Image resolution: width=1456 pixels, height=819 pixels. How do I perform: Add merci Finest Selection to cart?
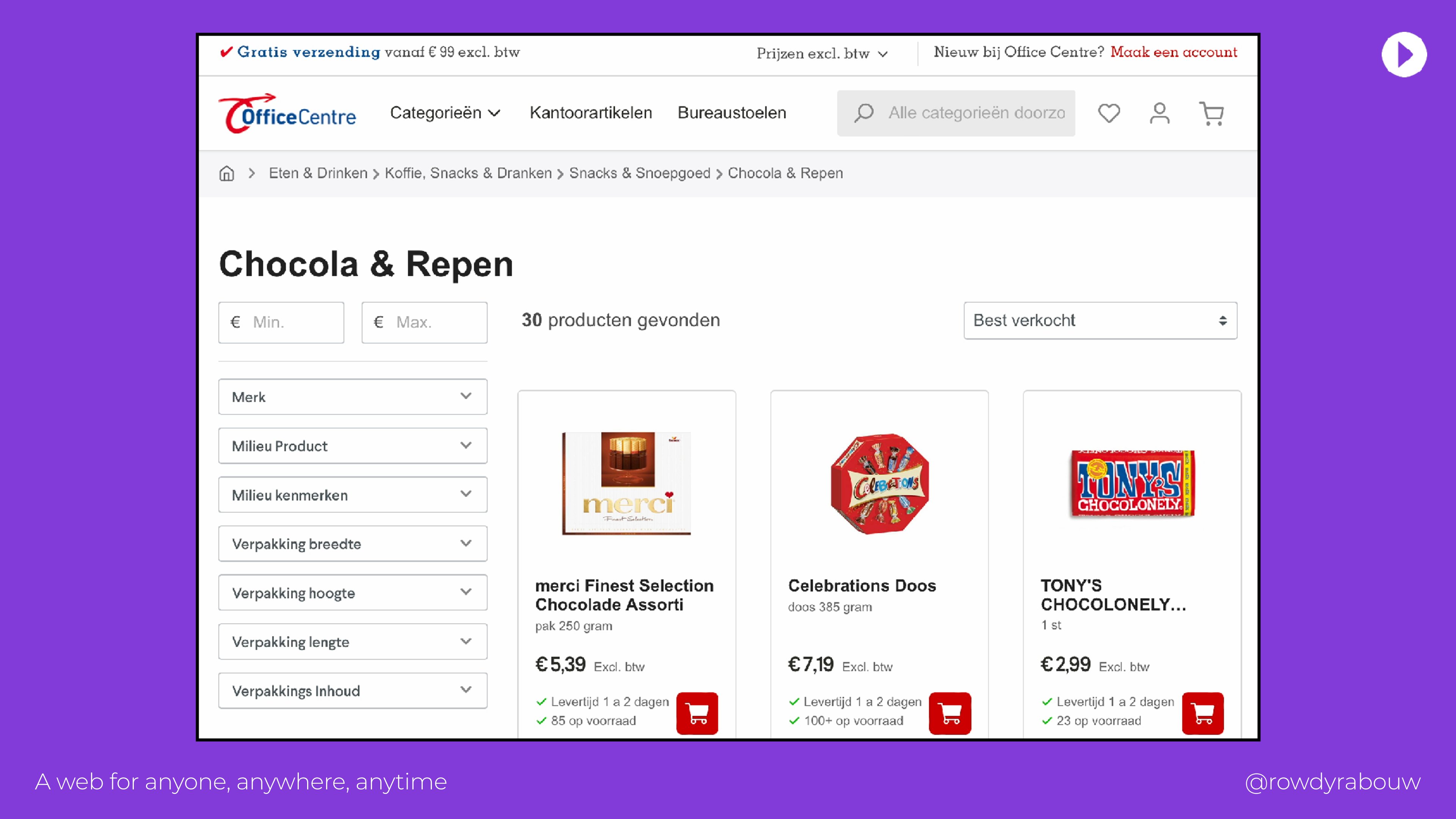point(697,713)
